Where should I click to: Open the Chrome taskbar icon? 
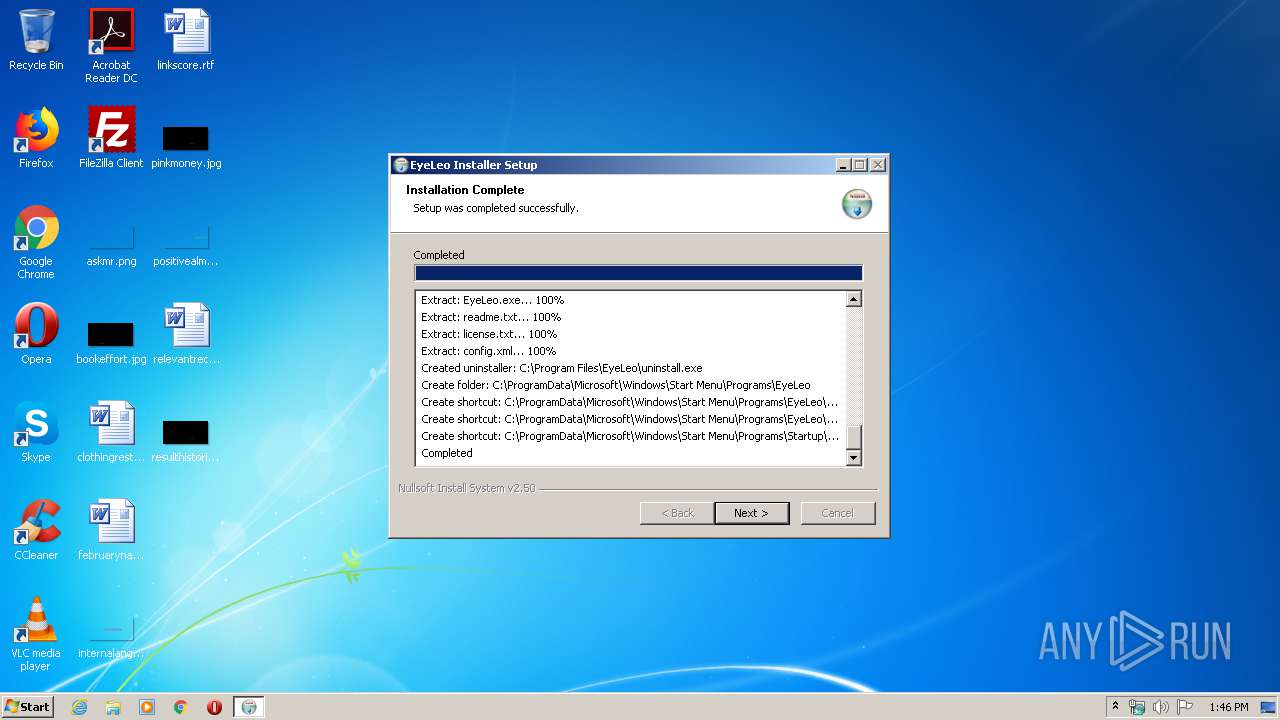pos(181,707)
